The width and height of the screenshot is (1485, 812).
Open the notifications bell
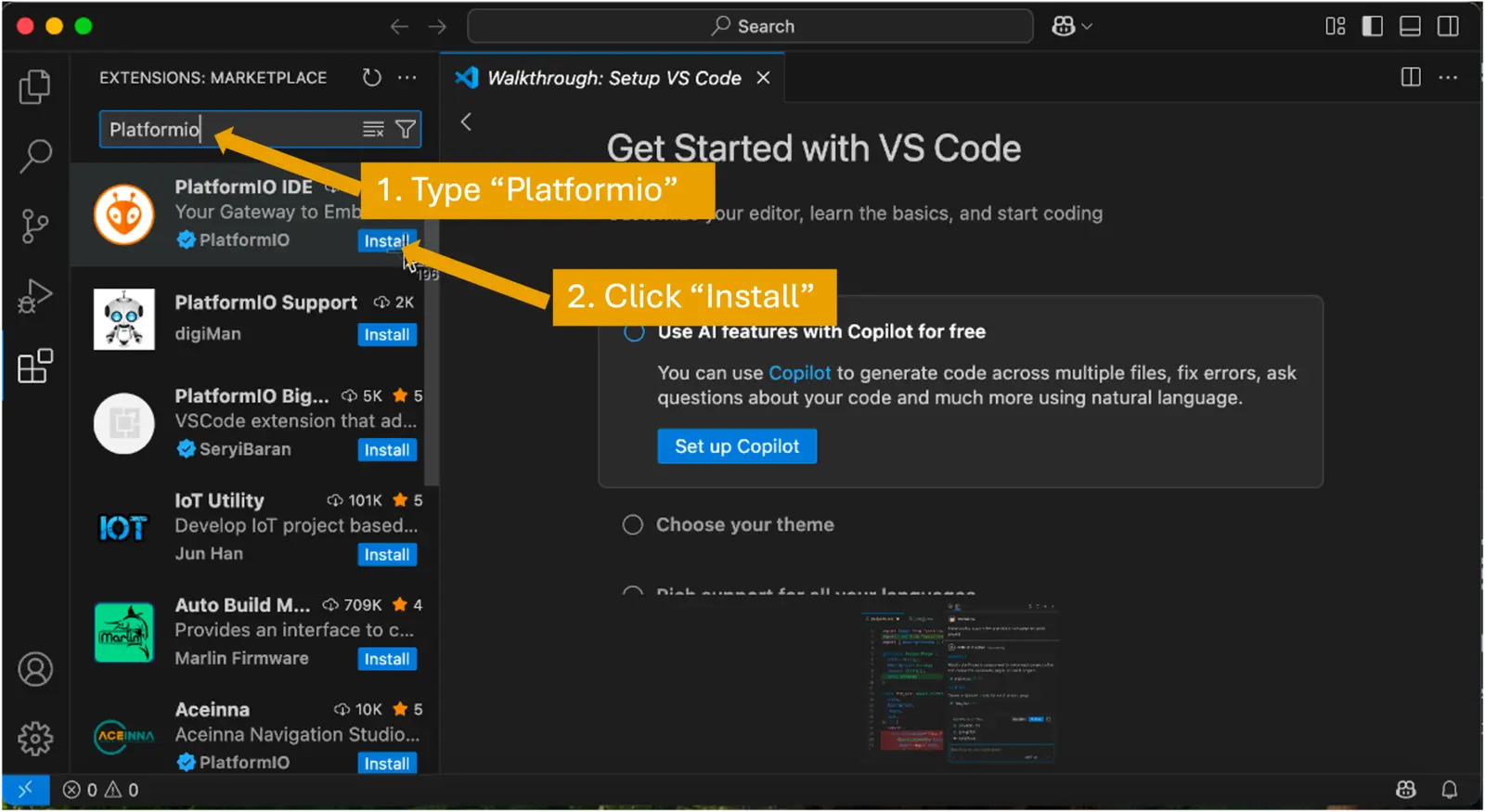pos(1449,790)
